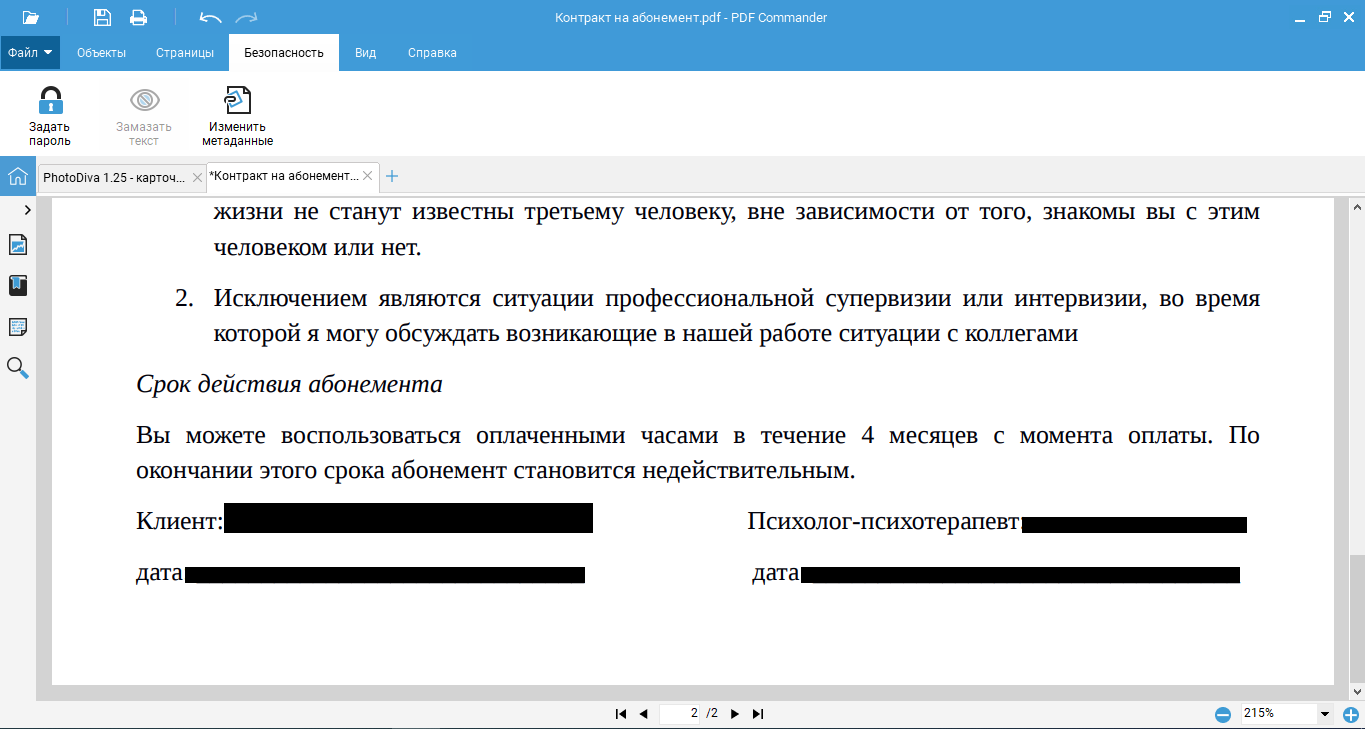Viewport: 1365px width, 729px height.
Task: Open the 215% zoom level dropdown
Action: (x=1325, y=714)
